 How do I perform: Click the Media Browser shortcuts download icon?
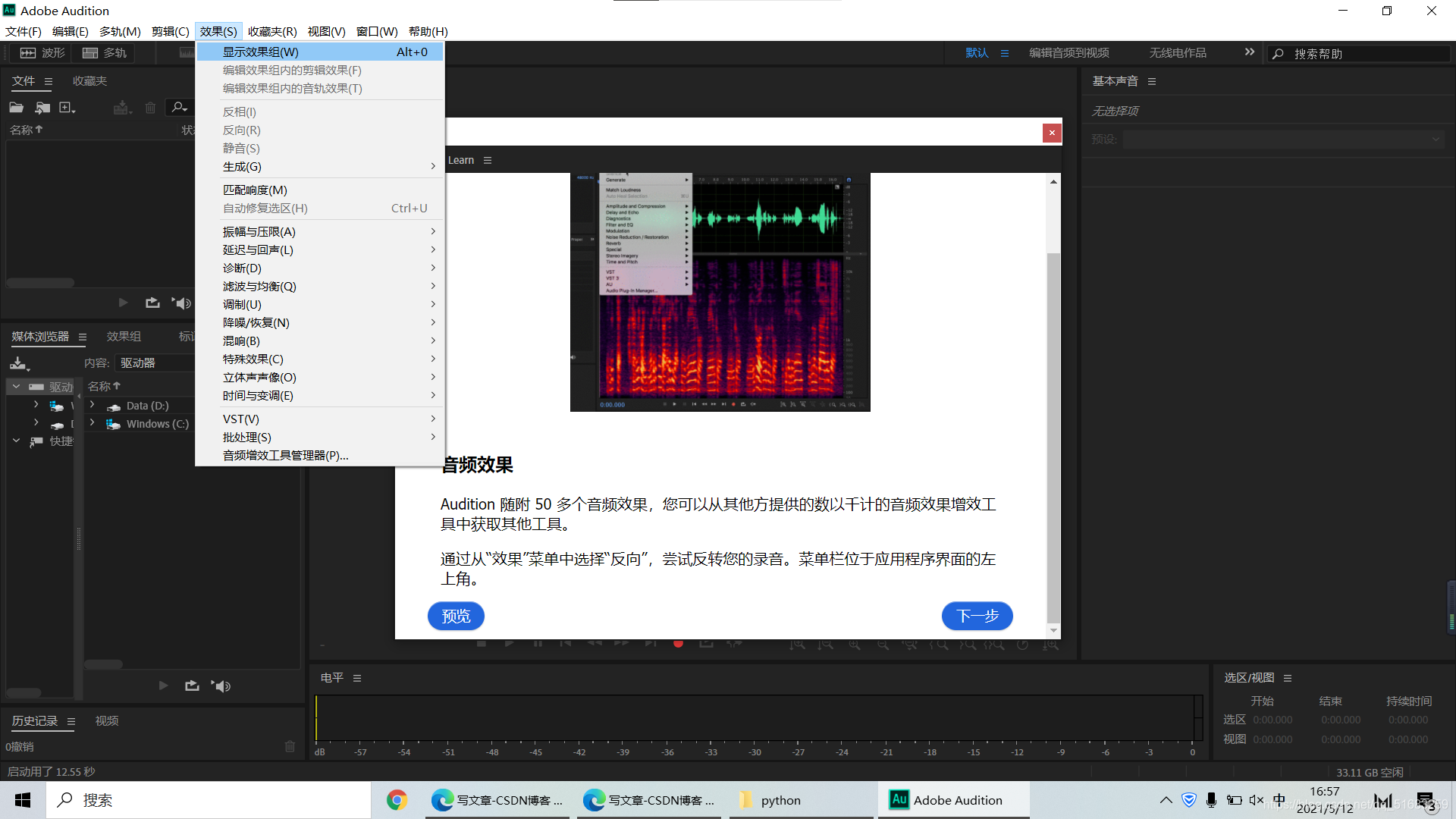19,363
